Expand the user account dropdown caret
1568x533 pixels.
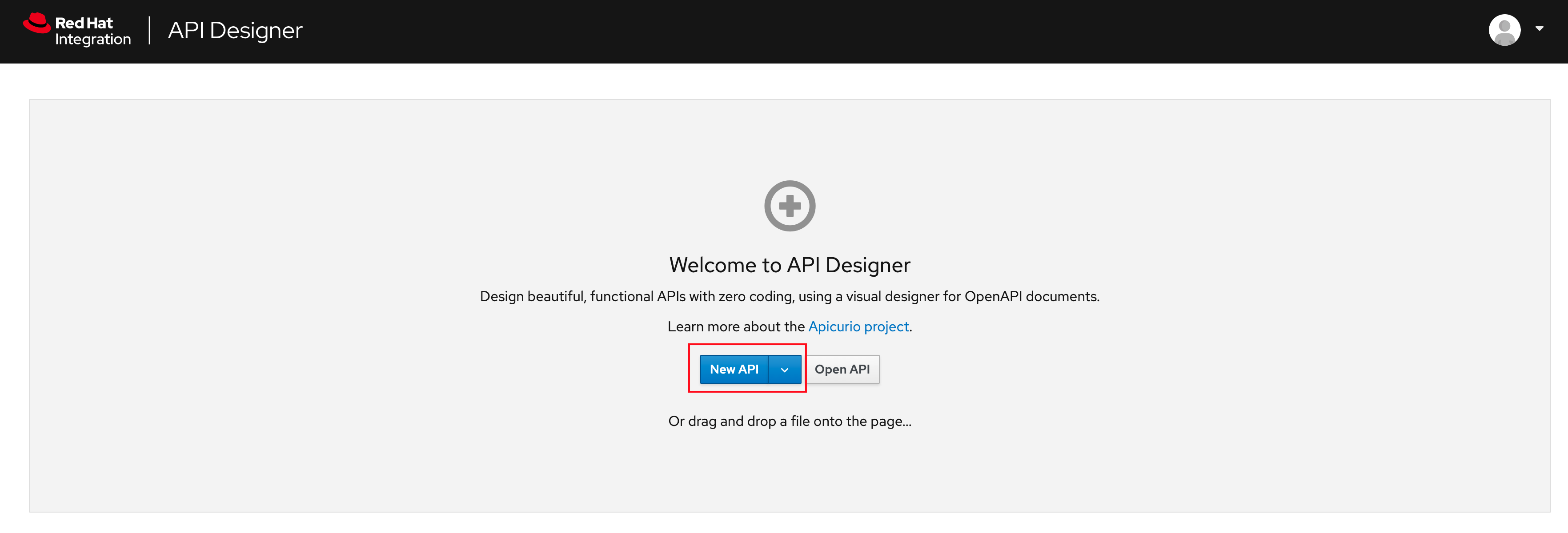point(1539,28)
